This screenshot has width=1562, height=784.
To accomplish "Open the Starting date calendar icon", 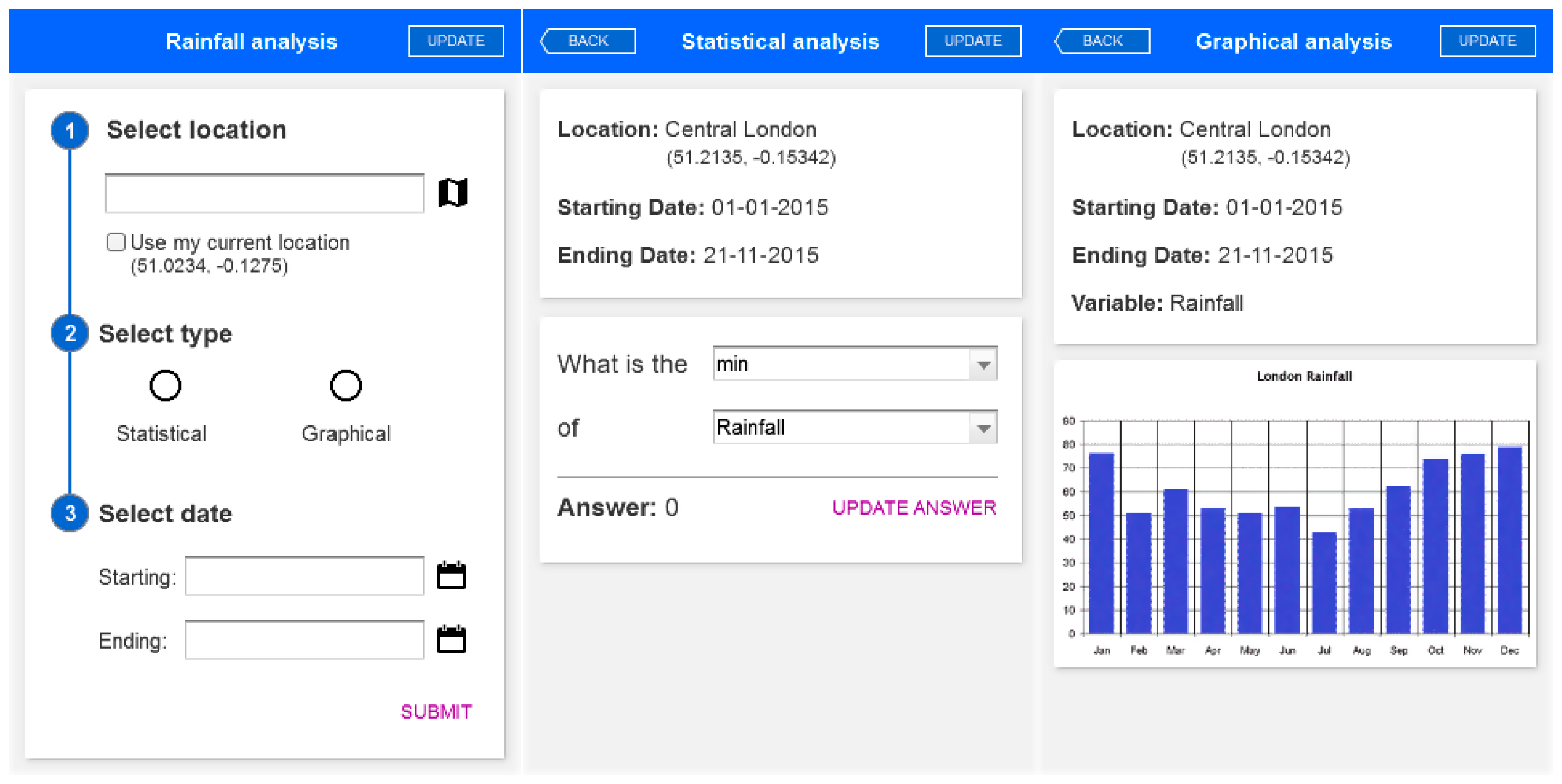I will (x=451, y=576).
